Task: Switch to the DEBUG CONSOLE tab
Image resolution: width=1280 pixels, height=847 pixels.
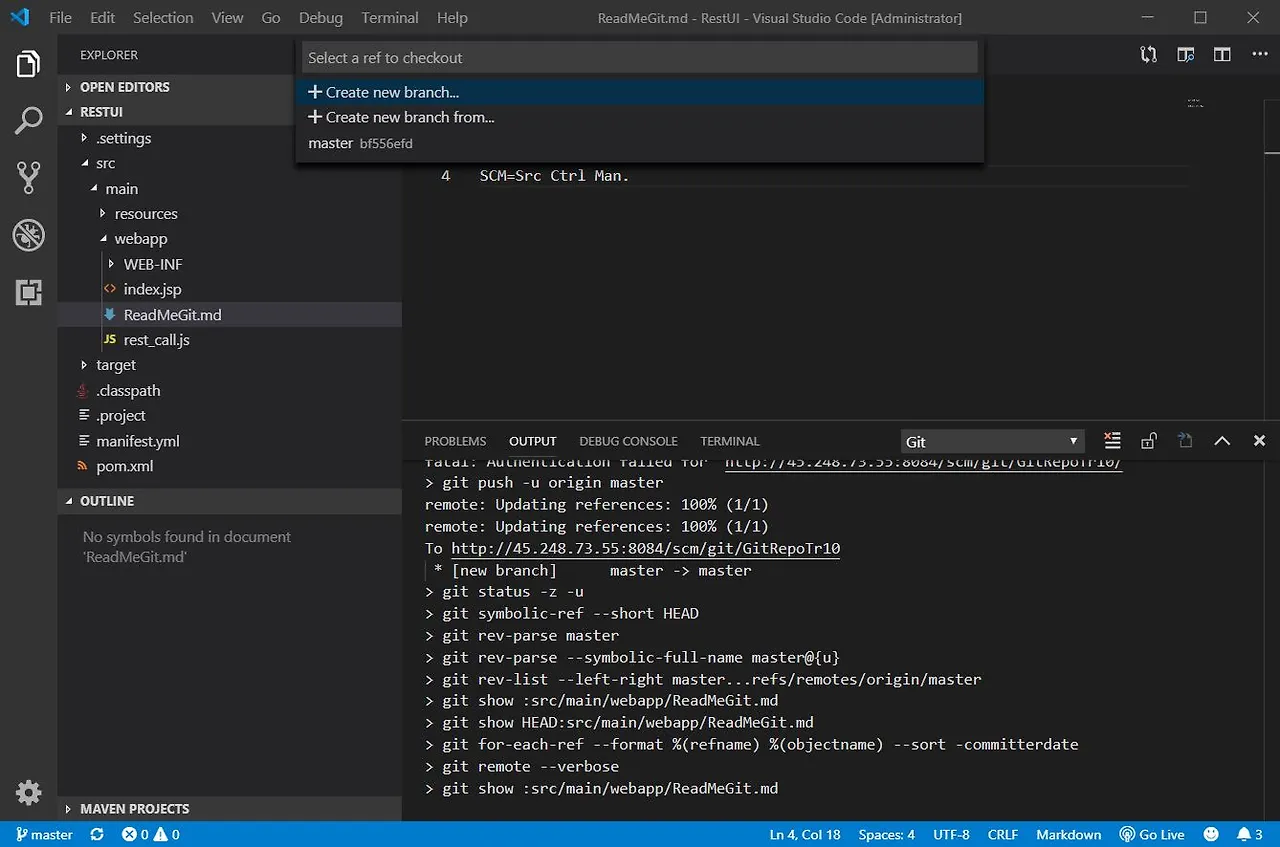Action: coord(628,441)
